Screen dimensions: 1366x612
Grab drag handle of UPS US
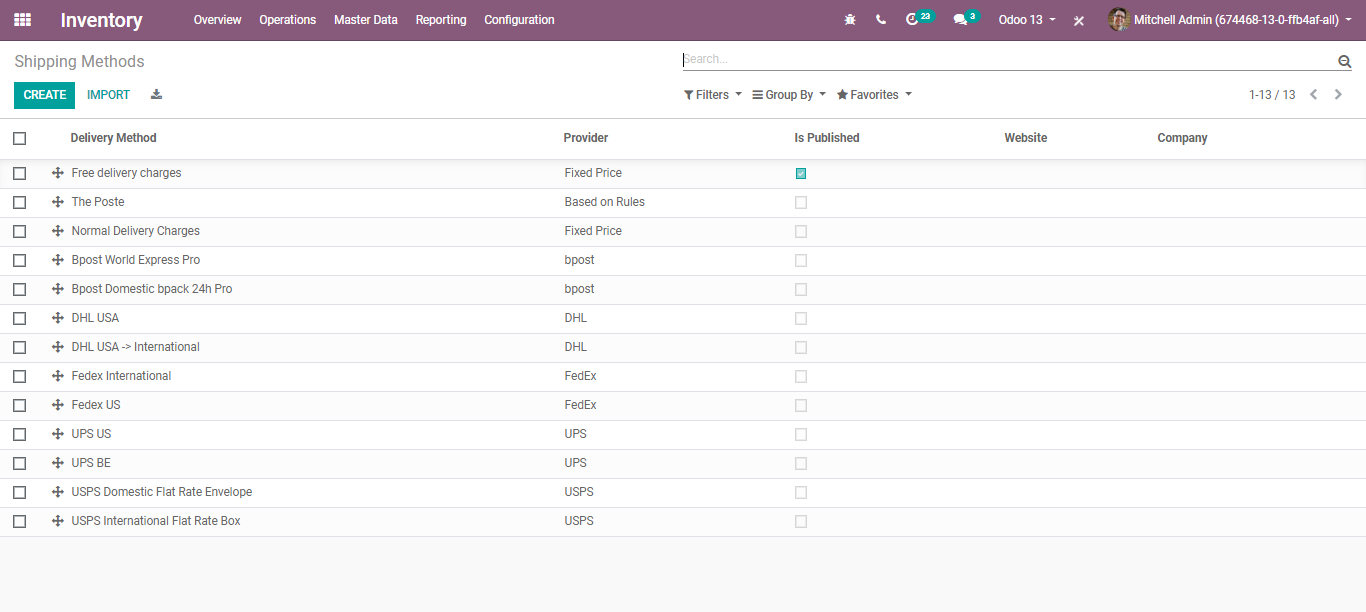[58, 434]
